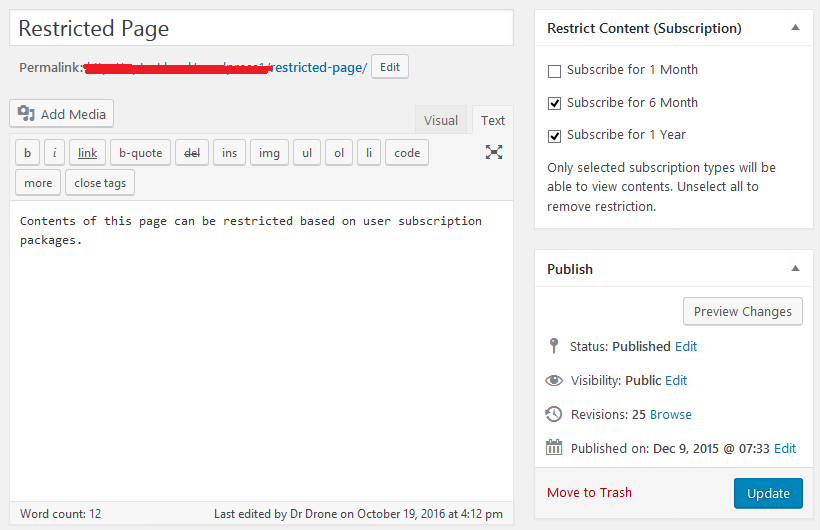The width and height of the screenshot is (821, 530).
Task: Collapse the Restrict Content panel
Action: 795,29
